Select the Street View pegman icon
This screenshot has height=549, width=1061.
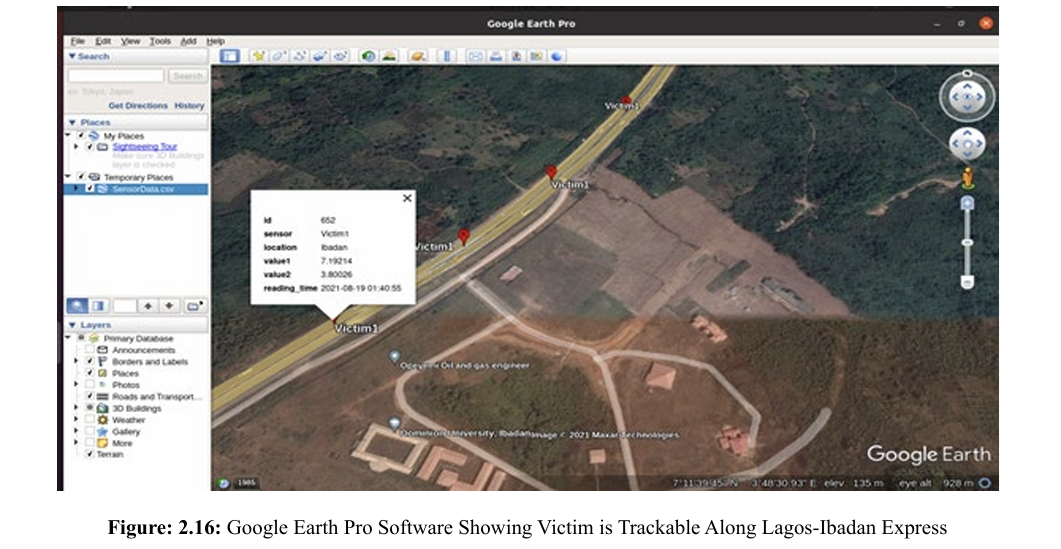click(968, 179)
